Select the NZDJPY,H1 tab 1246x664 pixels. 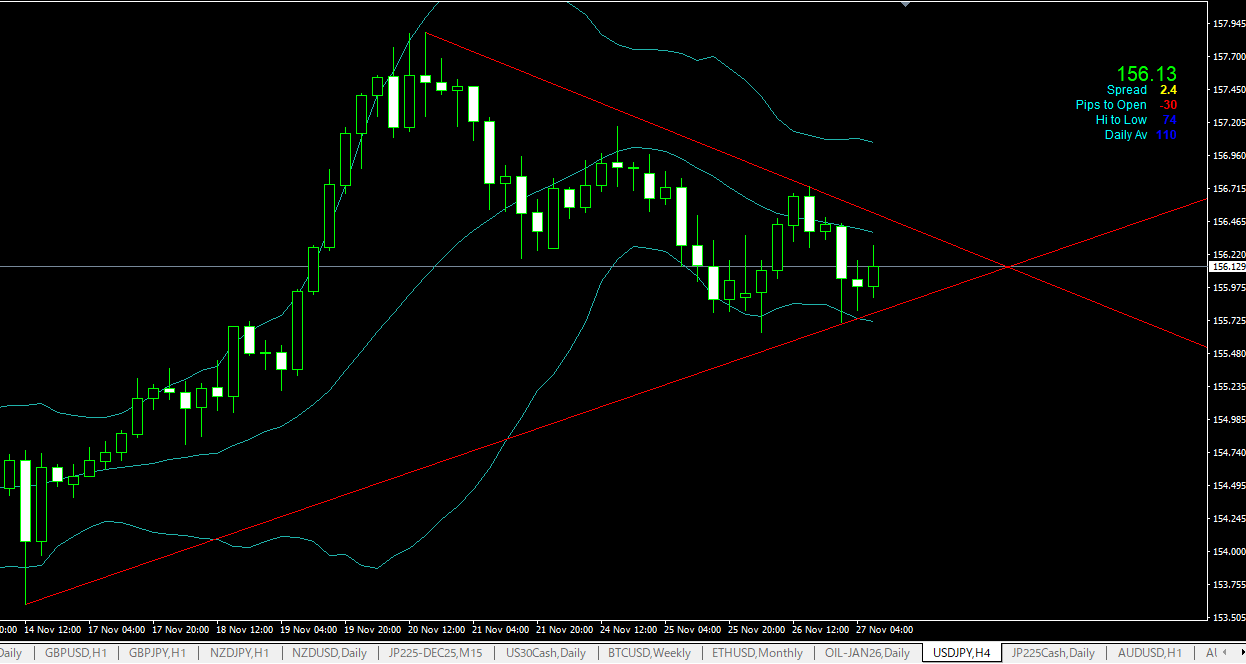pyautogui.click(x=239, y=653)
